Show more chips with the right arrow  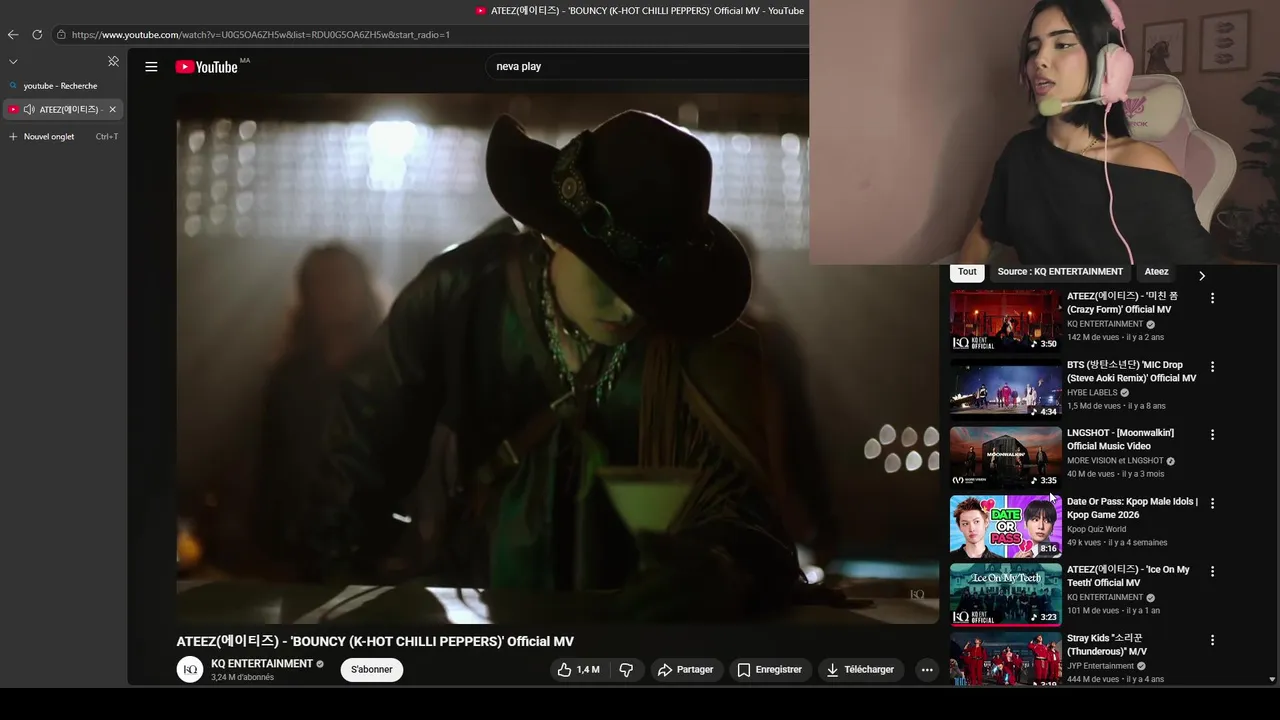tap(1202, 275)
